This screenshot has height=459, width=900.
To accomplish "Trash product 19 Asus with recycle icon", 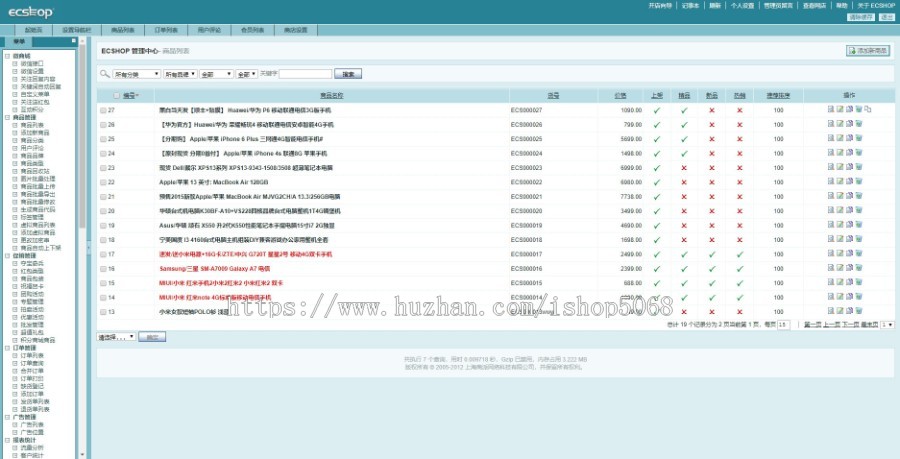I will tap(859, 224).
